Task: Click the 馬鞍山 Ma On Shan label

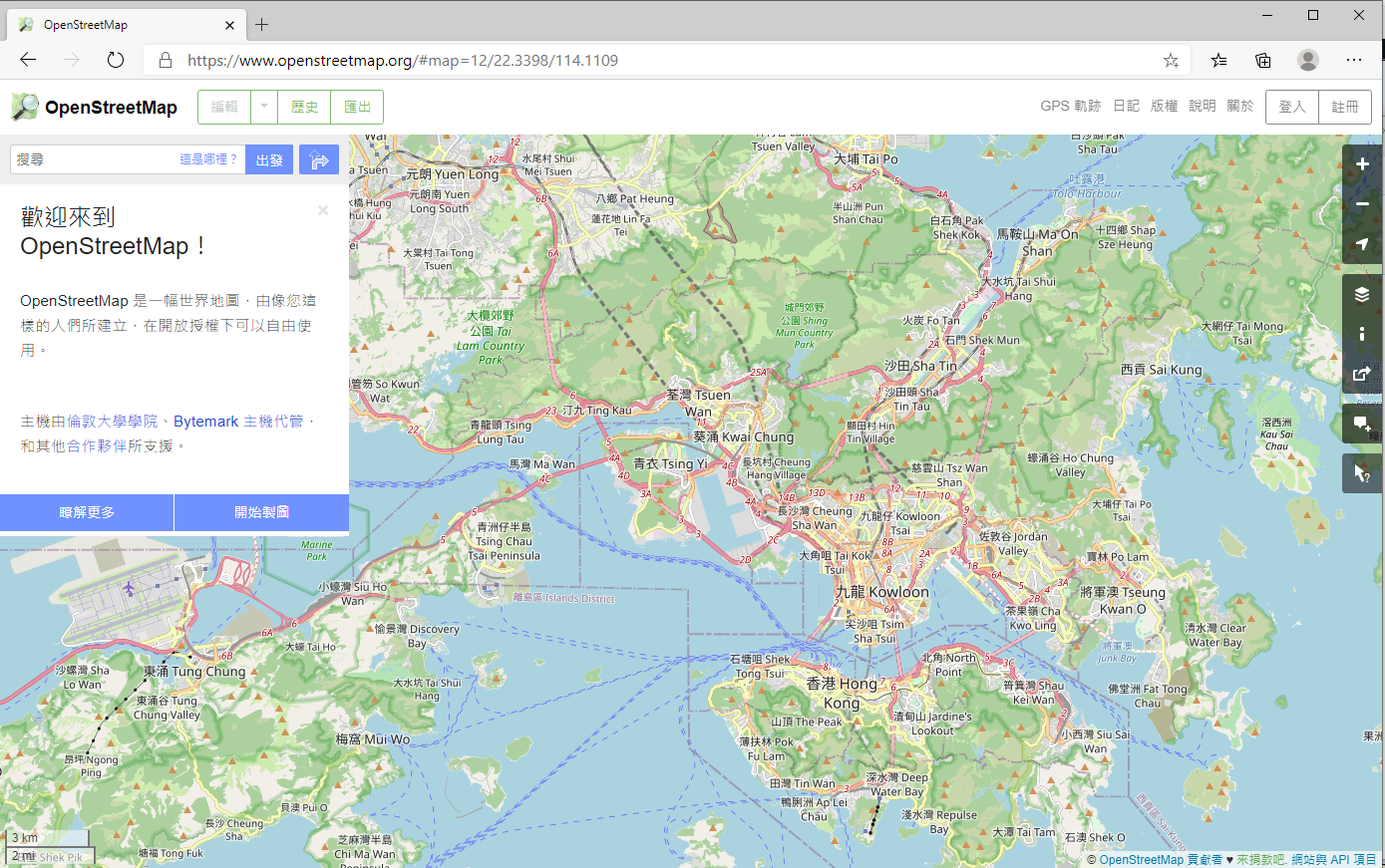Action: coord(1038,242)
